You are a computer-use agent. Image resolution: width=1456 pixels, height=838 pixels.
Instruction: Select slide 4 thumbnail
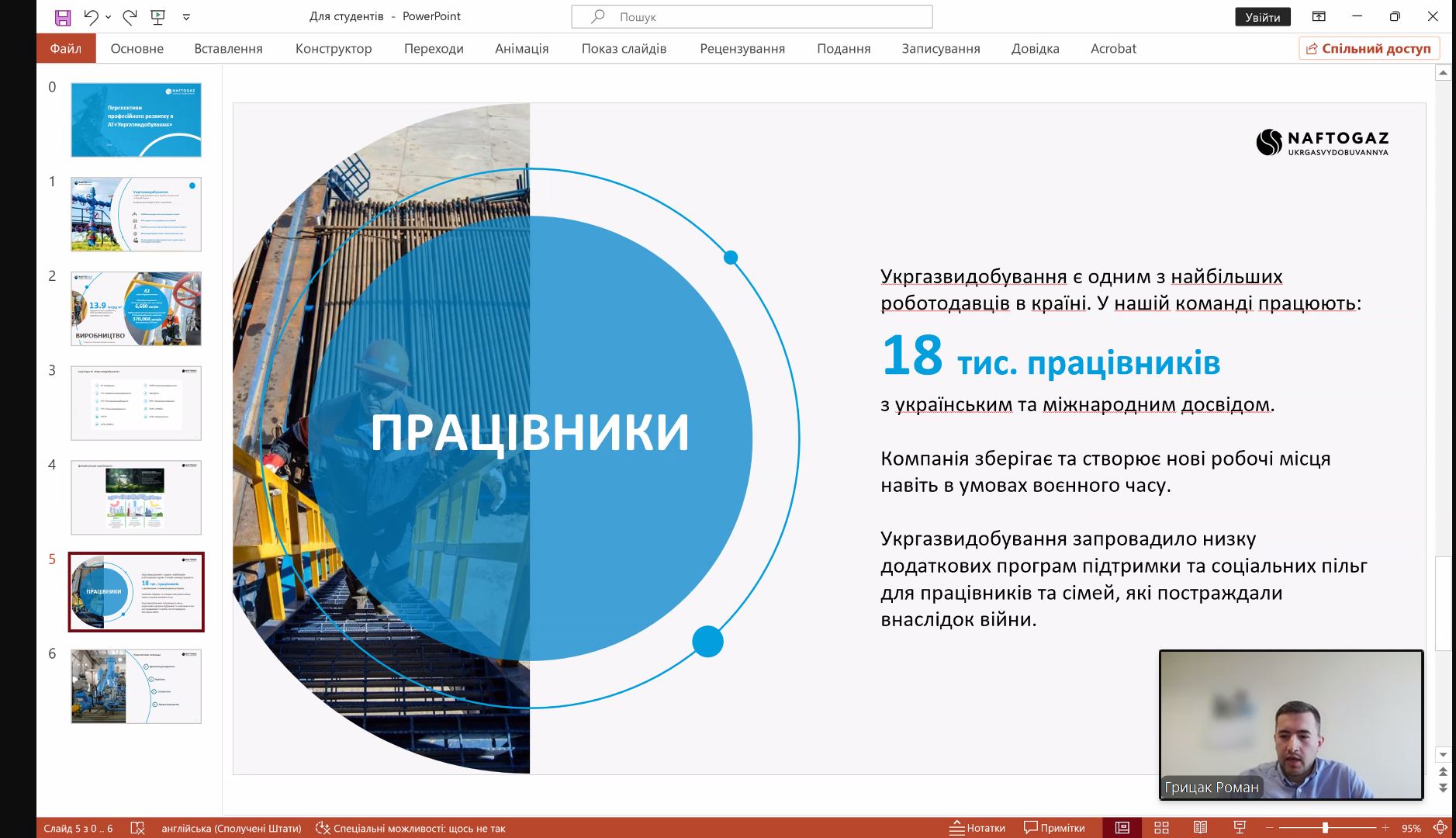(x=137, y=497)
